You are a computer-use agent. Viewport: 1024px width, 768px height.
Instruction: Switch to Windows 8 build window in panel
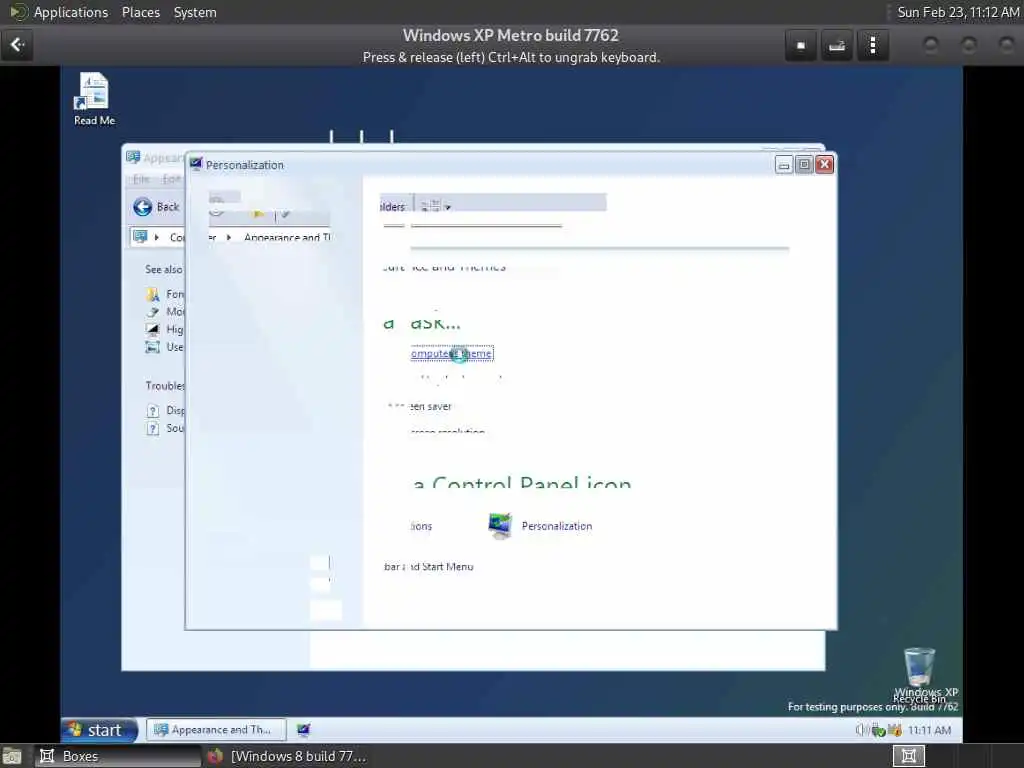(x=287, y=756)
